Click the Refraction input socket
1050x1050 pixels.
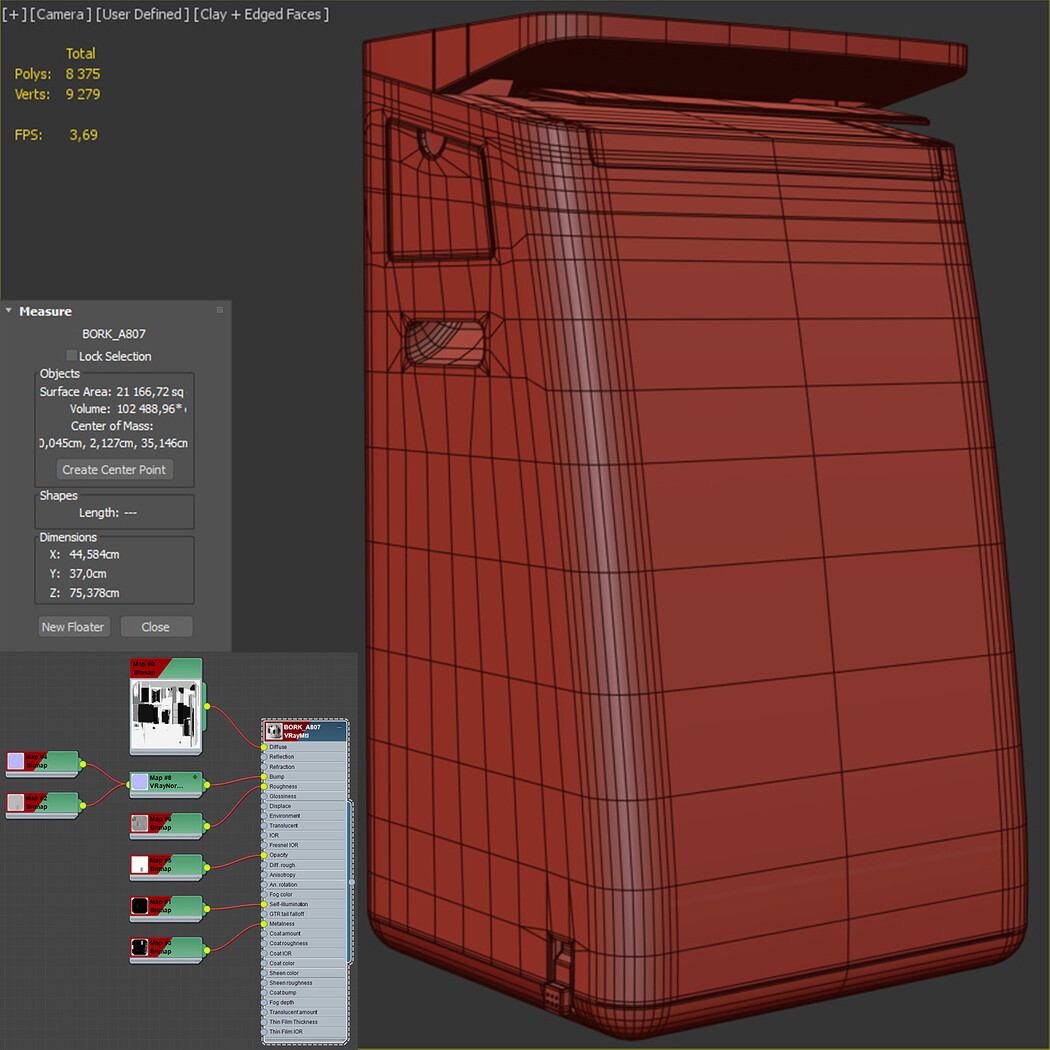coord(264,767)
